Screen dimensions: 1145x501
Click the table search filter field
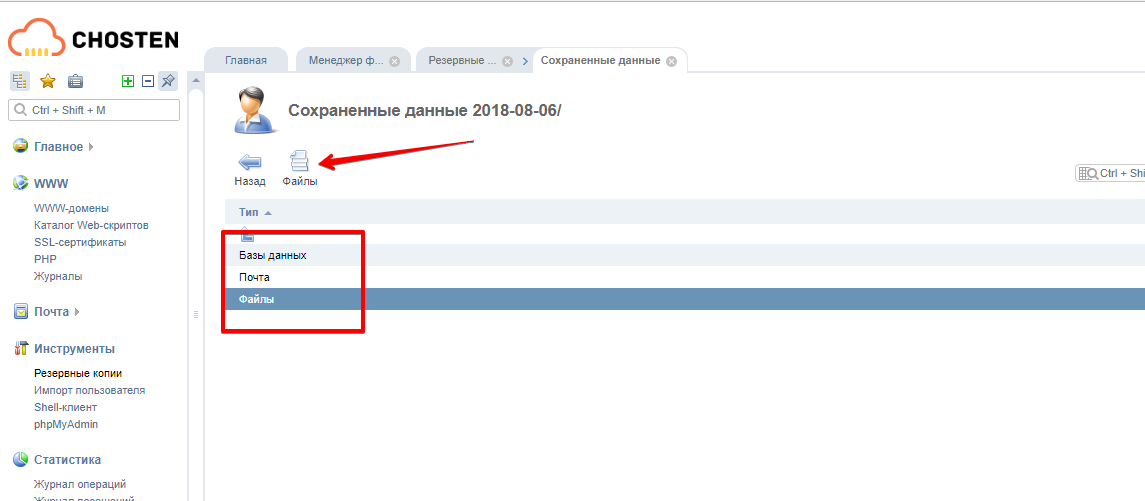pyautogui.click(x=1110, y=173)
